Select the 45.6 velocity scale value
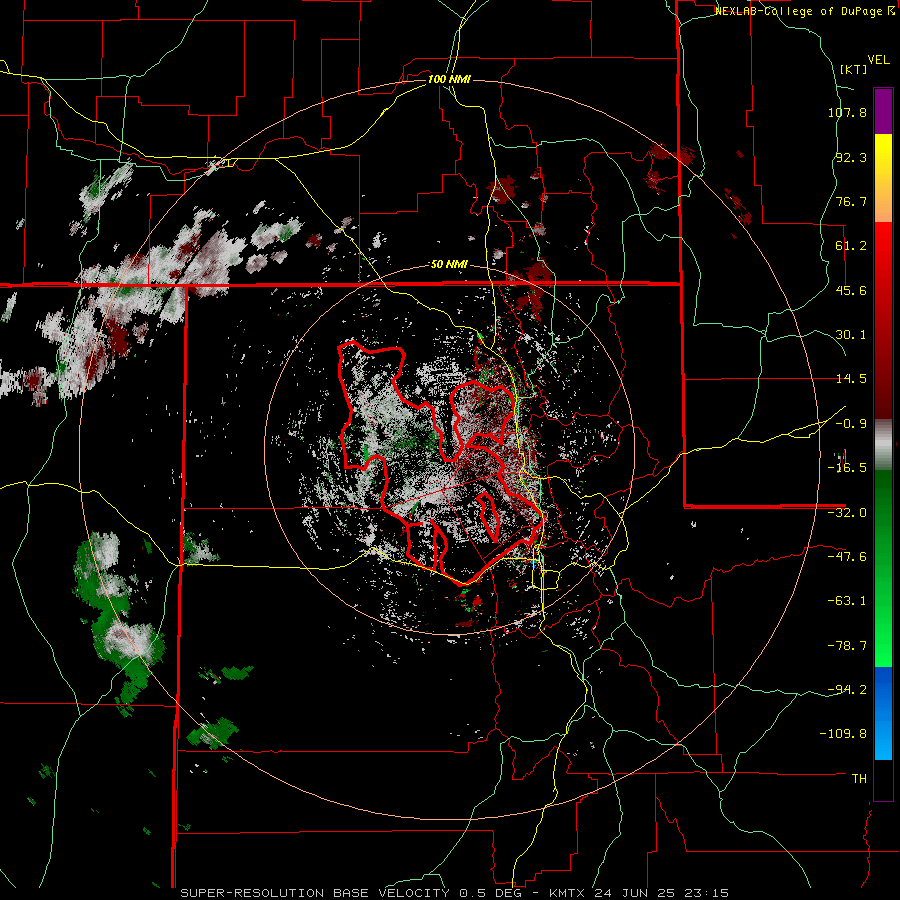Screen dimensions: 900x900 pyautogui.click(x=851, y=290)
